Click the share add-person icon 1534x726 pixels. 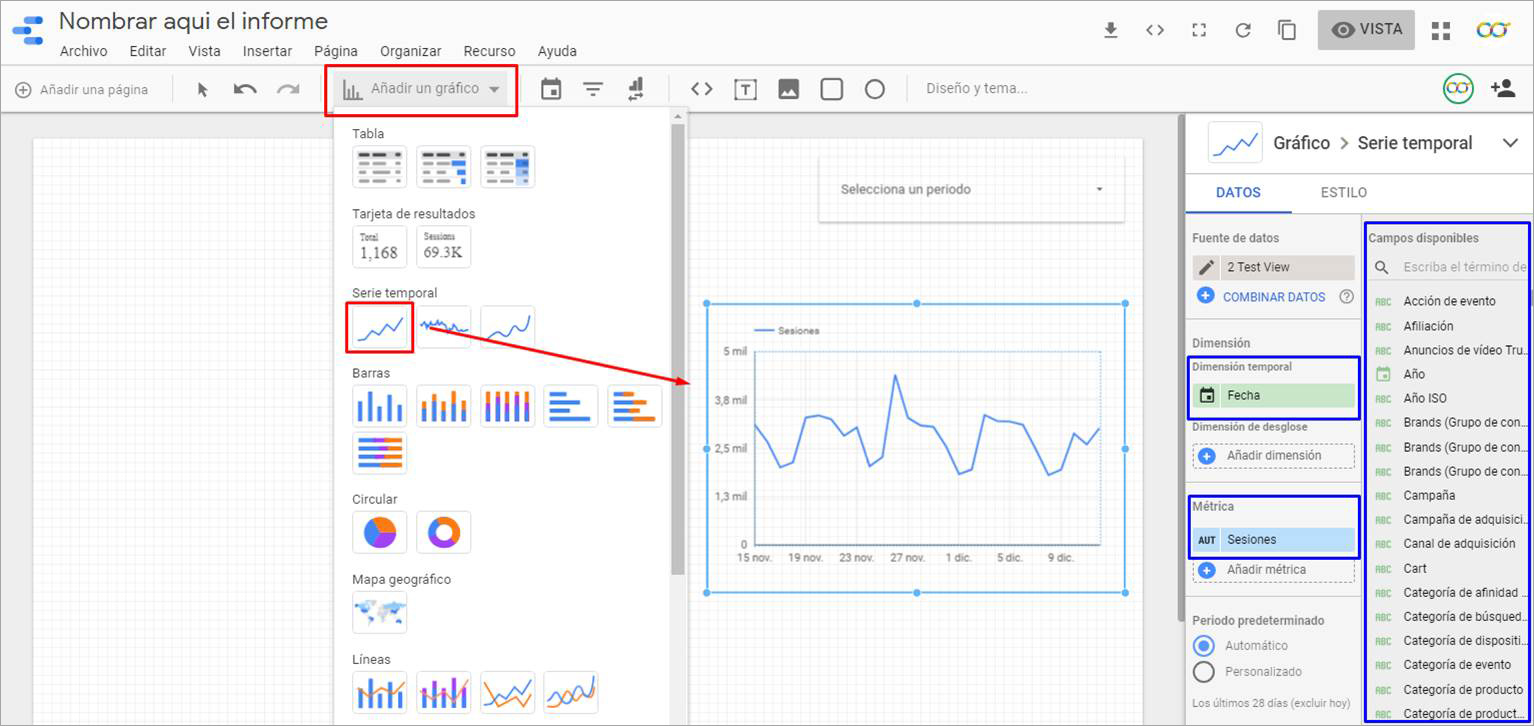(1502, 88)
